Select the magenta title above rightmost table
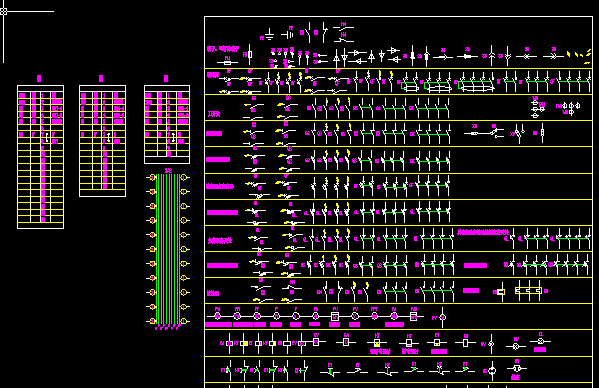Screen dimensions: 599x388 click(x=166, y=78)
